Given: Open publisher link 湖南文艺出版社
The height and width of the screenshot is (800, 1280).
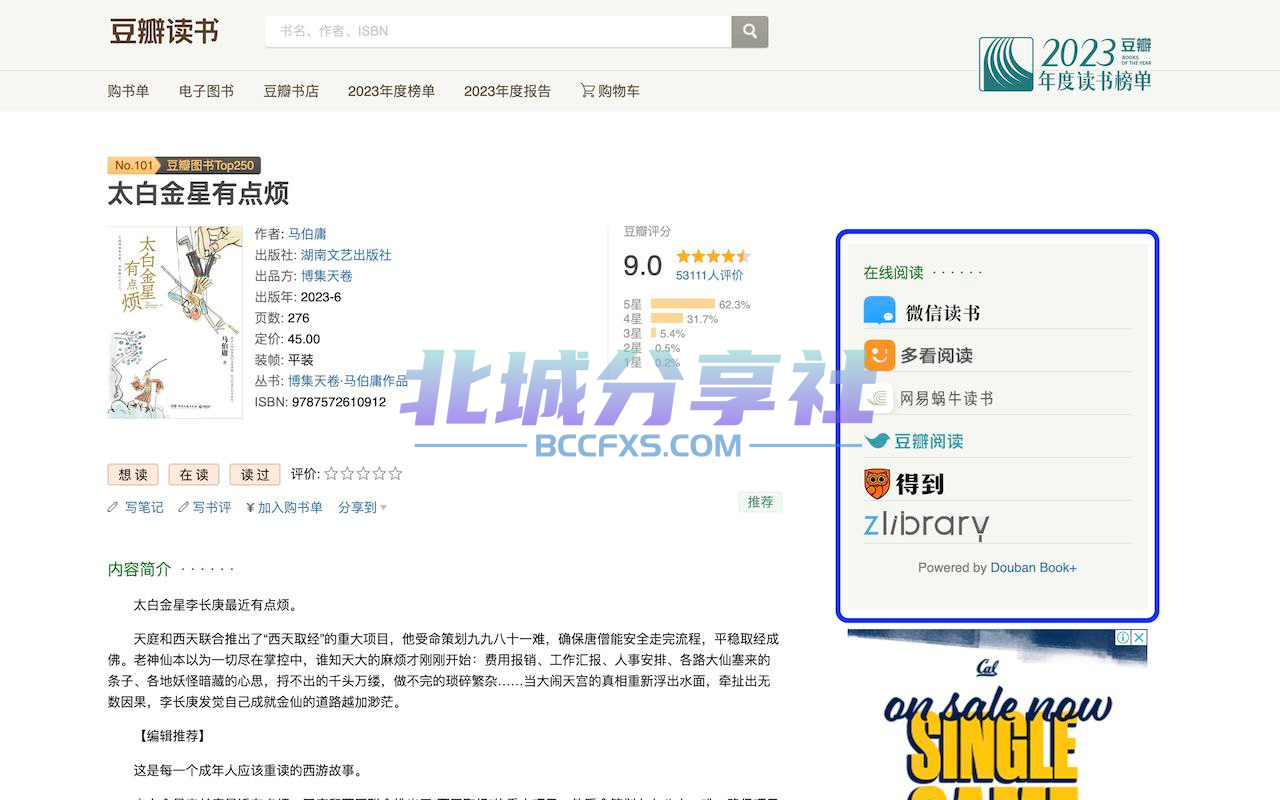Looking at the screenshot, I should pos(346,255).
